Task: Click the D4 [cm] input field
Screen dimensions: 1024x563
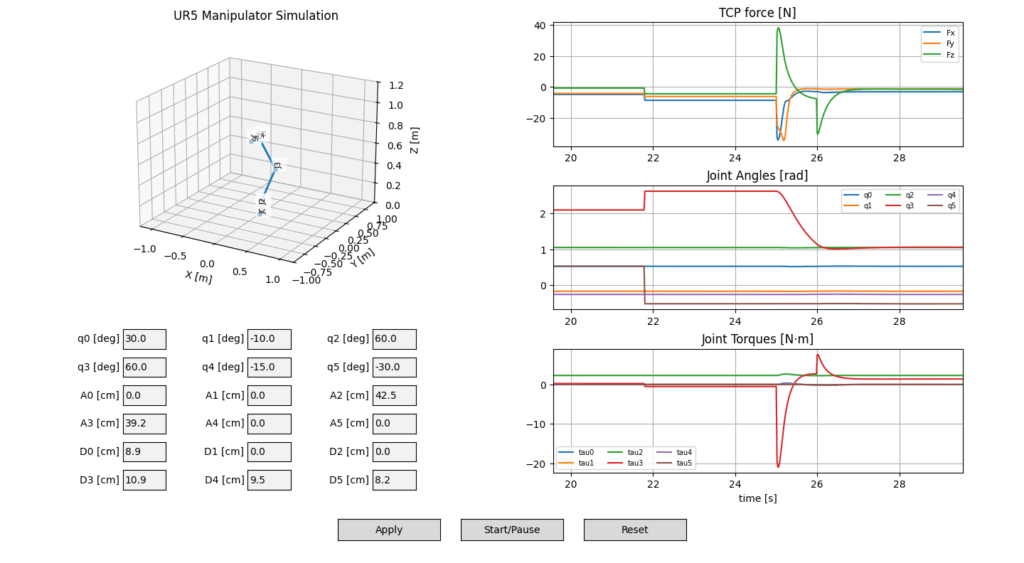Action: tap(269, 480)
